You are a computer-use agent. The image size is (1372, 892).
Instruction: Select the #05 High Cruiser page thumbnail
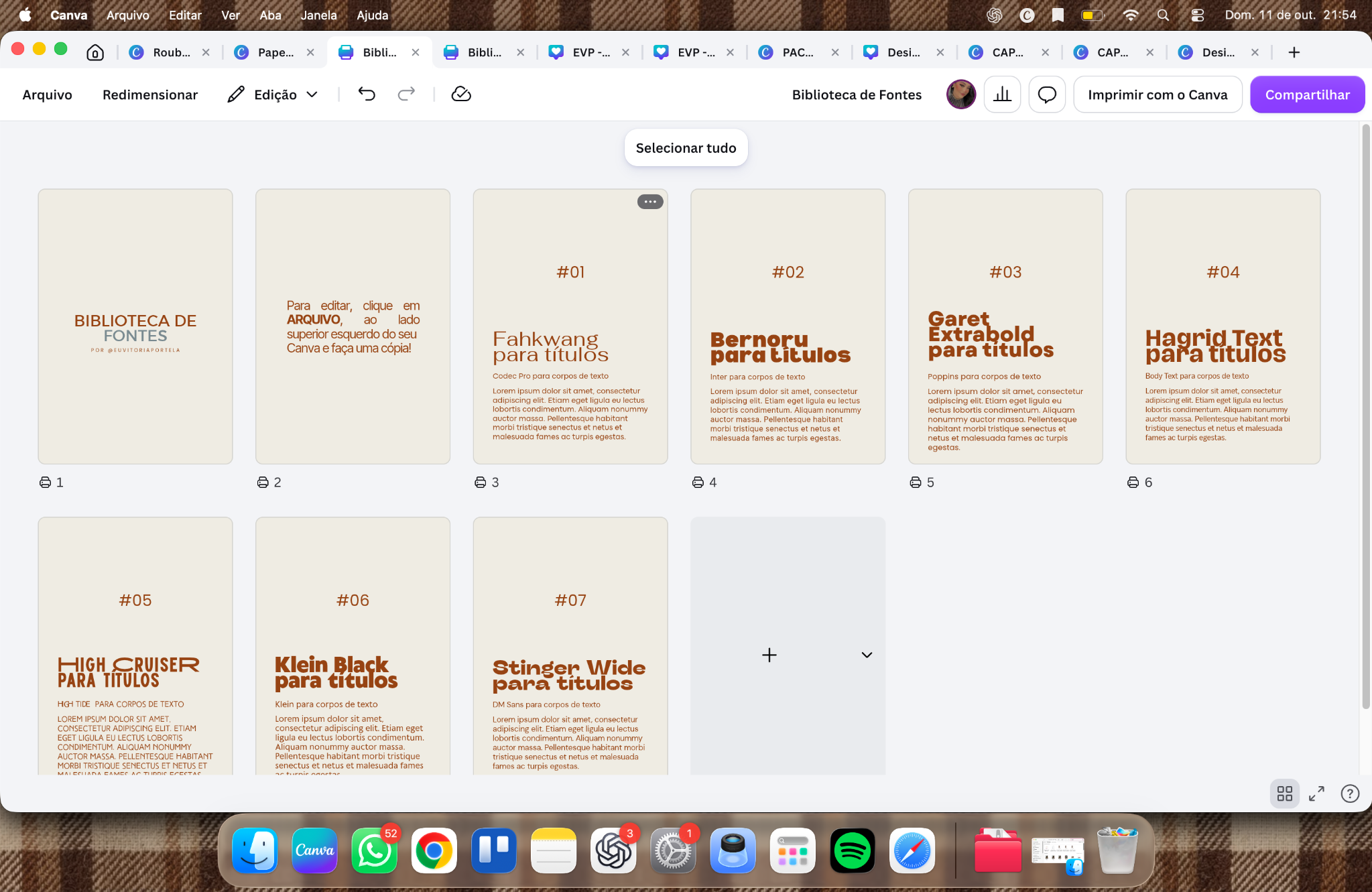tap(135, 646)
